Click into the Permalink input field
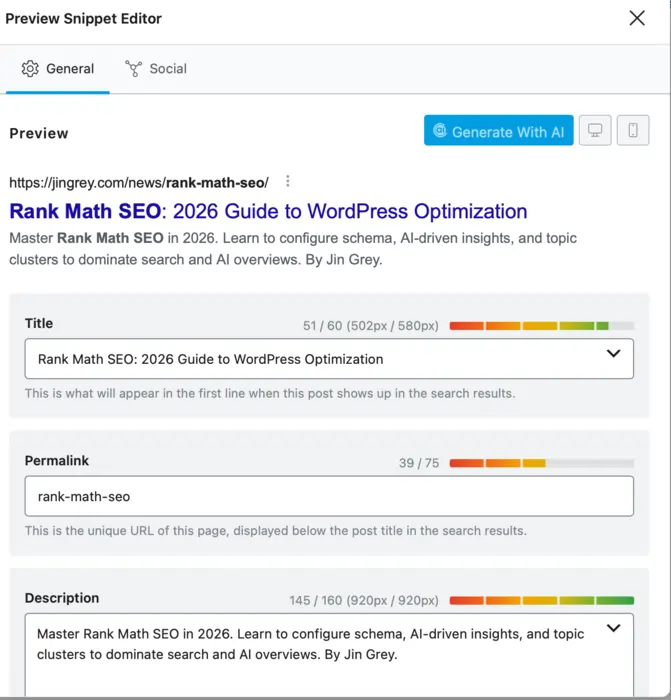This screenshot has height=700, width=671. [328, 496]
